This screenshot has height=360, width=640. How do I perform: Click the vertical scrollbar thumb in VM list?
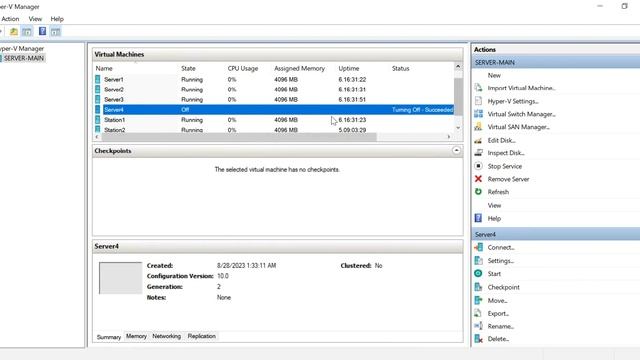pyautogui.click(x=458, y=96)
